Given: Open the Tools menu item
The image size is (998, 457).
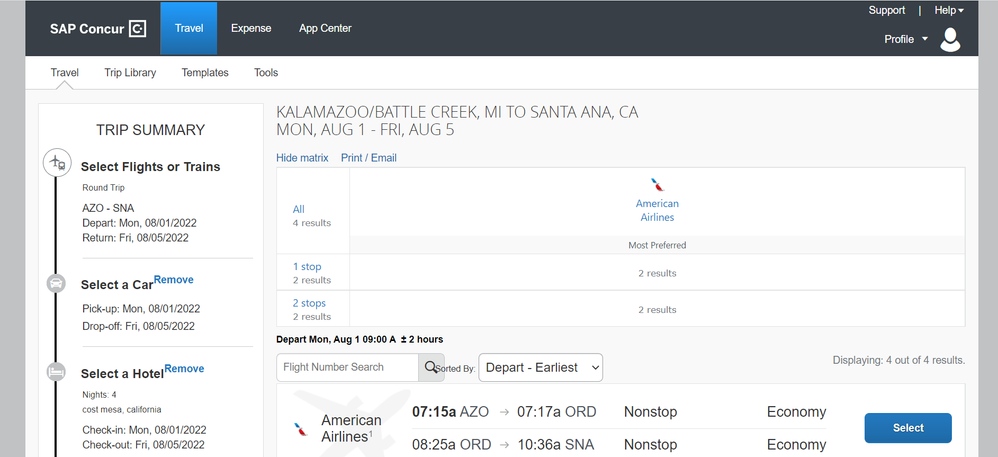Looking at the screenshot, I should click(266, 73).
